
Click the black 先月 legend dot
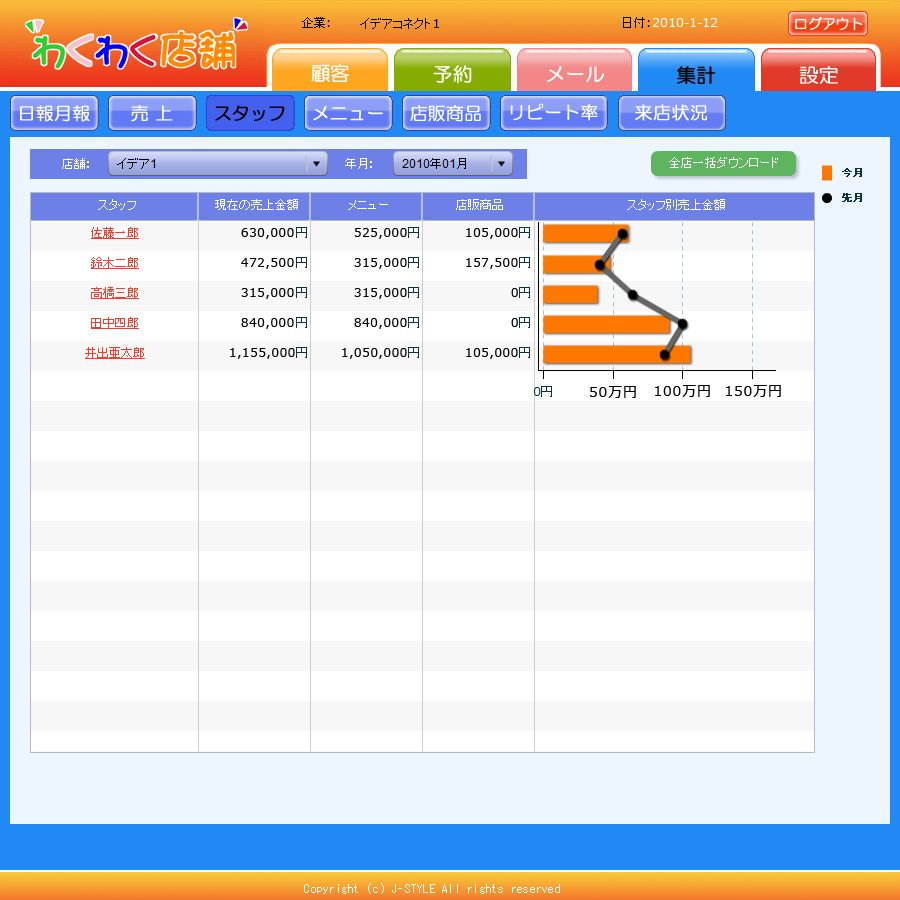click(826, 198)
